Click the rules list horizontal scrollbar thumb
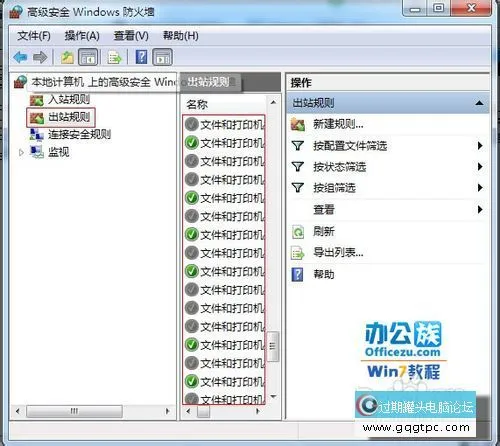This screenshot has width=500, height=446. point(203,412)
